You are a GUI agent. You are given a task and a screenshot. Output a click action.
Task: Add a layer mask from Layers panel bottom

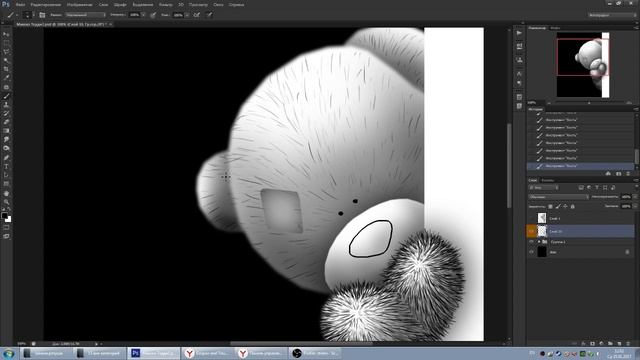[x=592, y=344]
